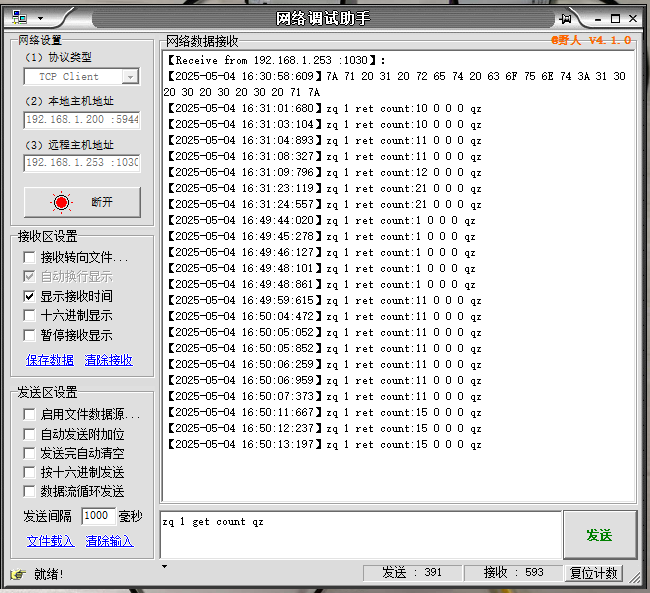Click 文件载入 link
The width and height of the screenshot is (650, 593).
pyautogui.click(x=50, y=541)
